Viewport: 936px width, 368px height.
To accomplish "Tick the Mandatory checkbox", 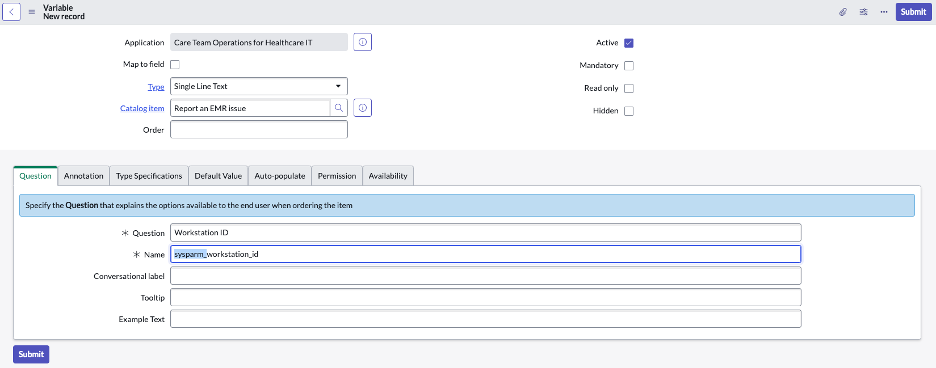I will pos(629,66).
